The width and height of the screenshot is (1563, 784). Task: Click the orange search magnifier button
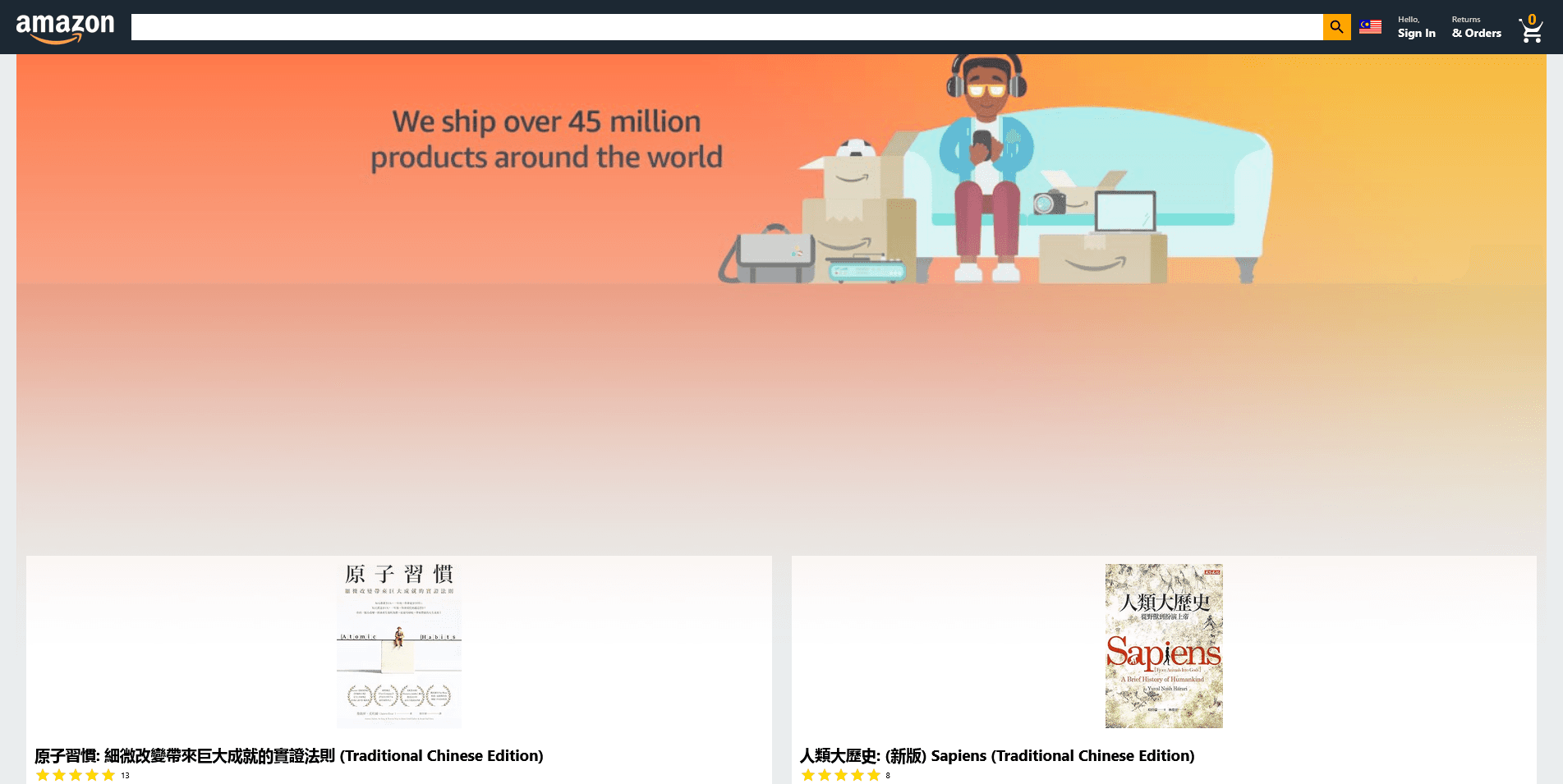pyautogui.click(x=1336, y=27)
